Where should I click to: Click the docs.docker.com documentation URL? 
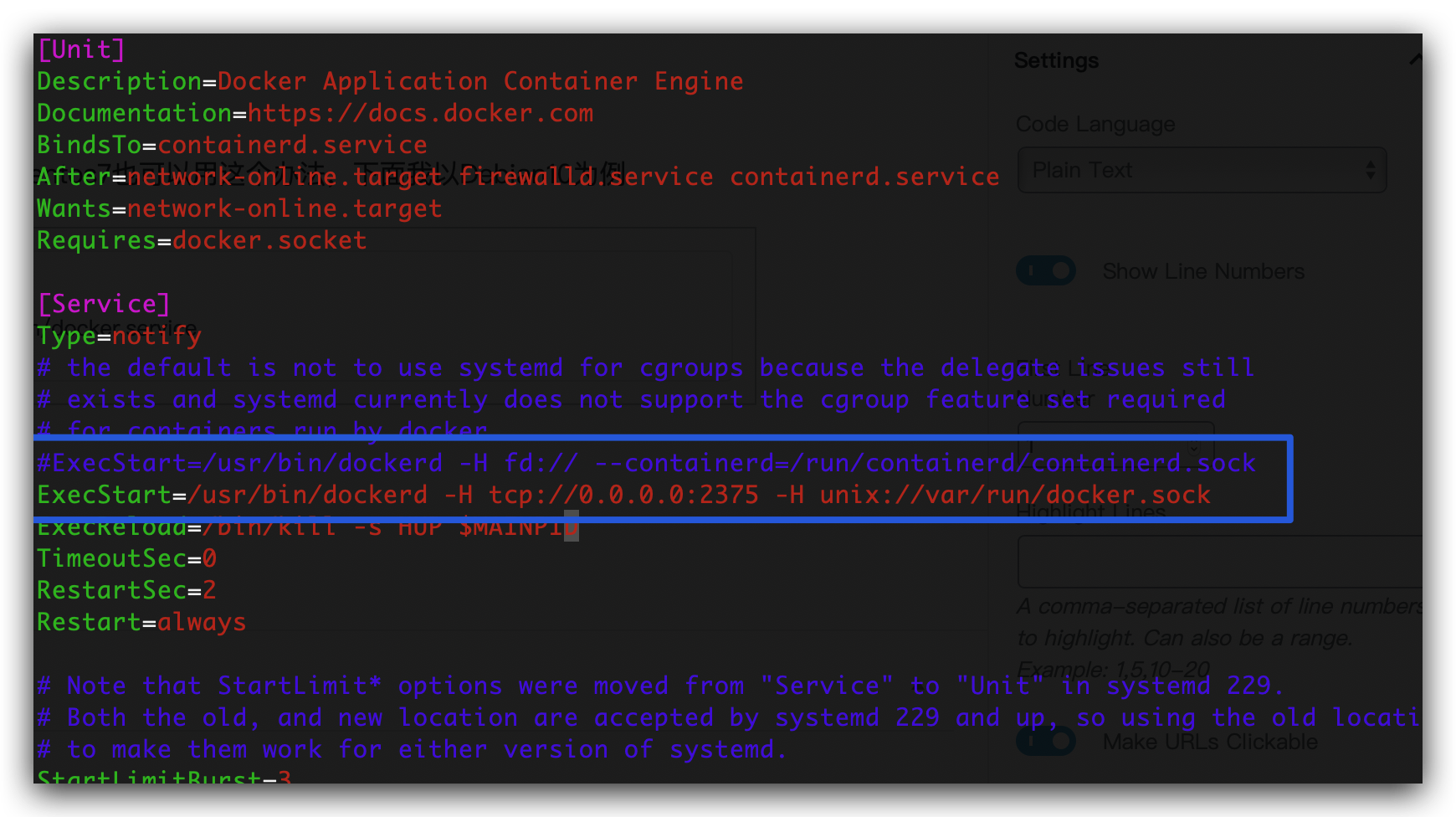[x=420, y=113]
